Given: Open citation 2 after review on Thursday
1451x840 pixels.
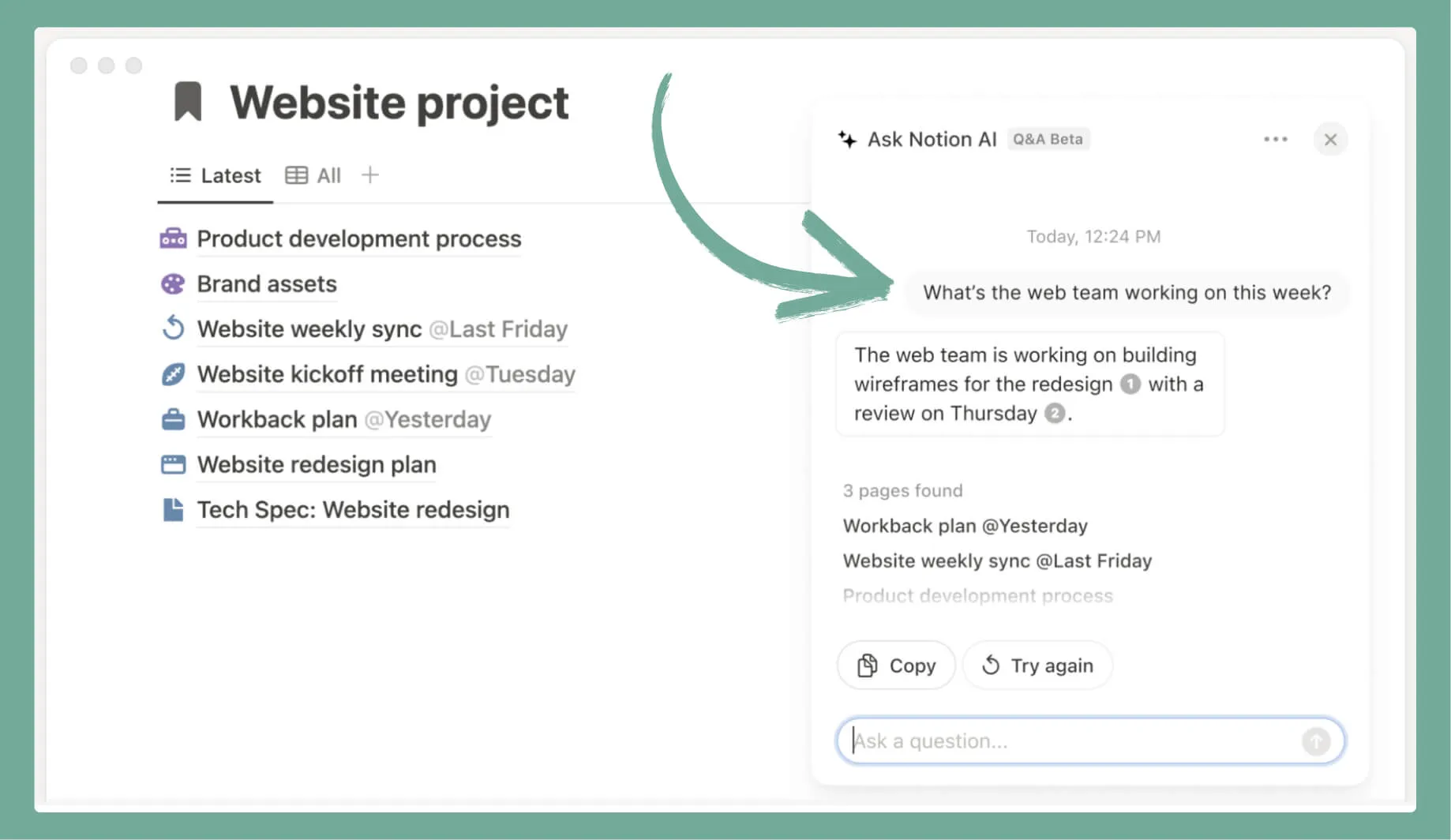Looking at the screenshot, I should [1055, 413].
